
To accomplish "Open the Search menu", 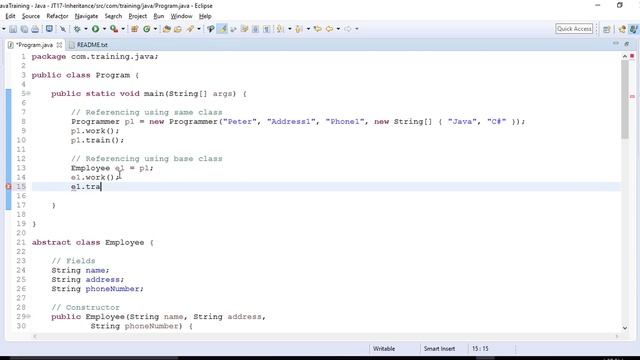I will click(113, 16).
